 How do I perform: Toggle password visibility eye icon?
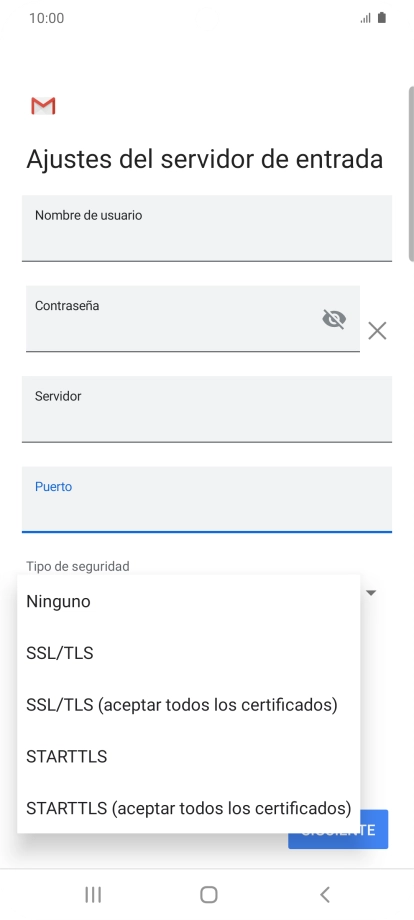(334, 319)
